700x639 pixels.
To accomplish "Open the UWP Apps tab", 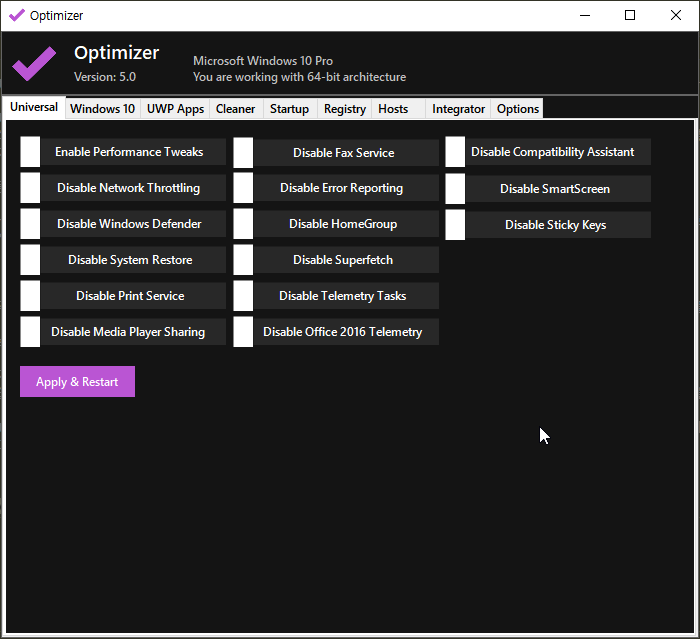I will coord(175,109).
